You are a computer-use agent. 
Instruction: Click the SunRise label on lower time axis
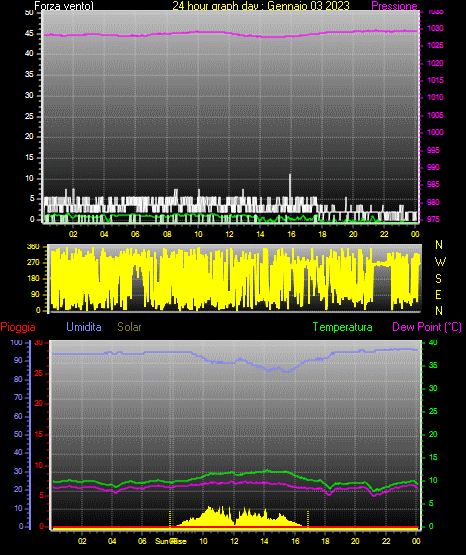click(171, 541)
